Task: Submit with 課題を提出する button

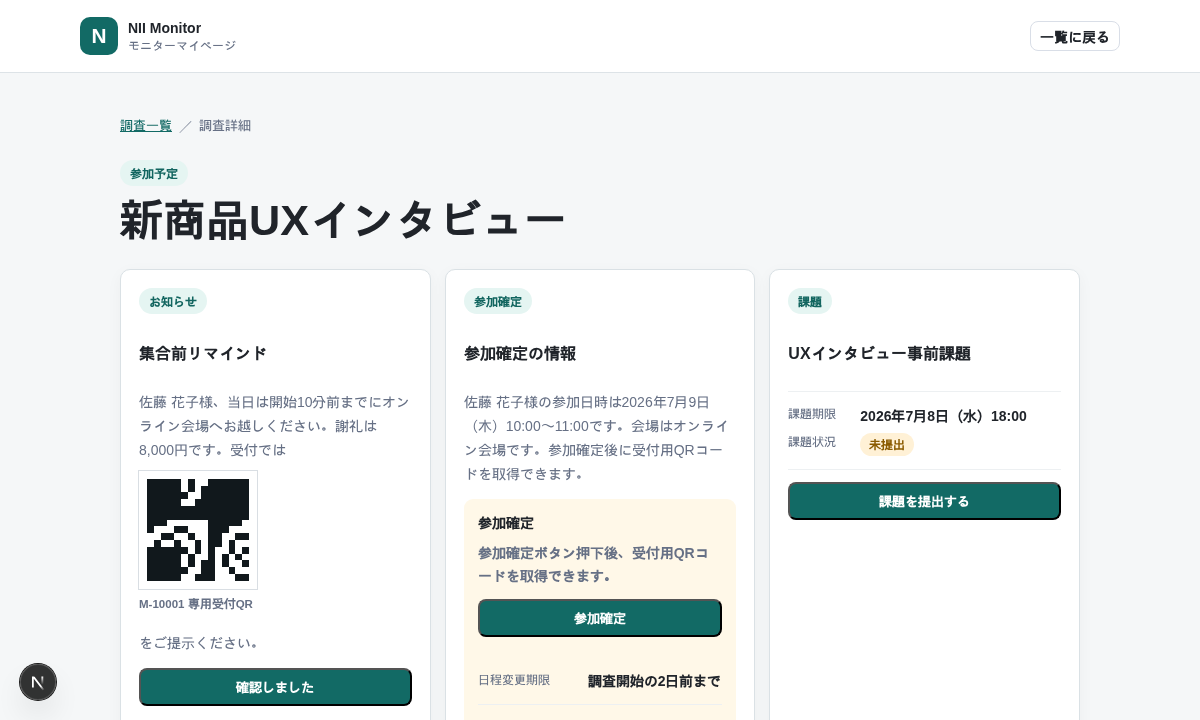Action: 924,501
